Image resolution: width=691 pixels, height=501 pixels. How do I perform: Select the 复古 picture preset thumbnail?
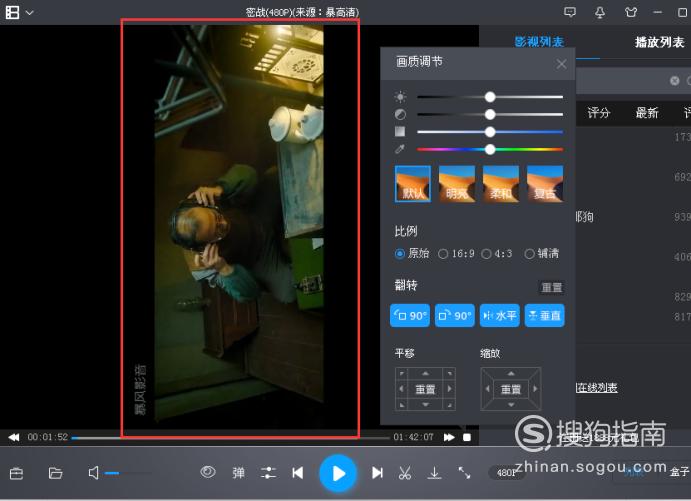click(545, 184)
